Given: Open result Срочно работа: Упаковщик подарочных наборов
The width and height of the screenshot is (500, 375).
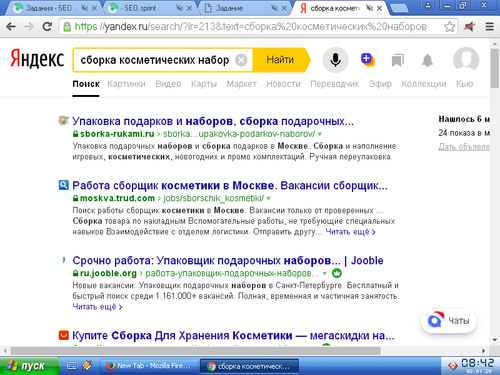Looking at the screenshot, I should pos(228,260).
